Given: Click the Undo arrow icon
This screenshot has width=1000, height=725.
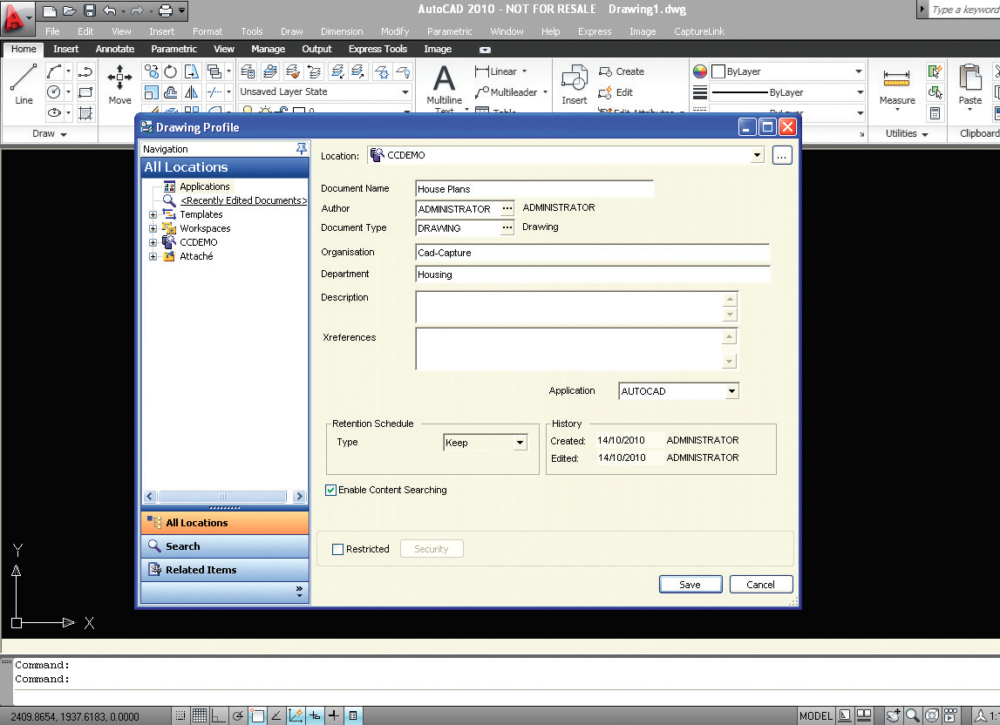Looking at the screenshot, I should pos(110,10).
